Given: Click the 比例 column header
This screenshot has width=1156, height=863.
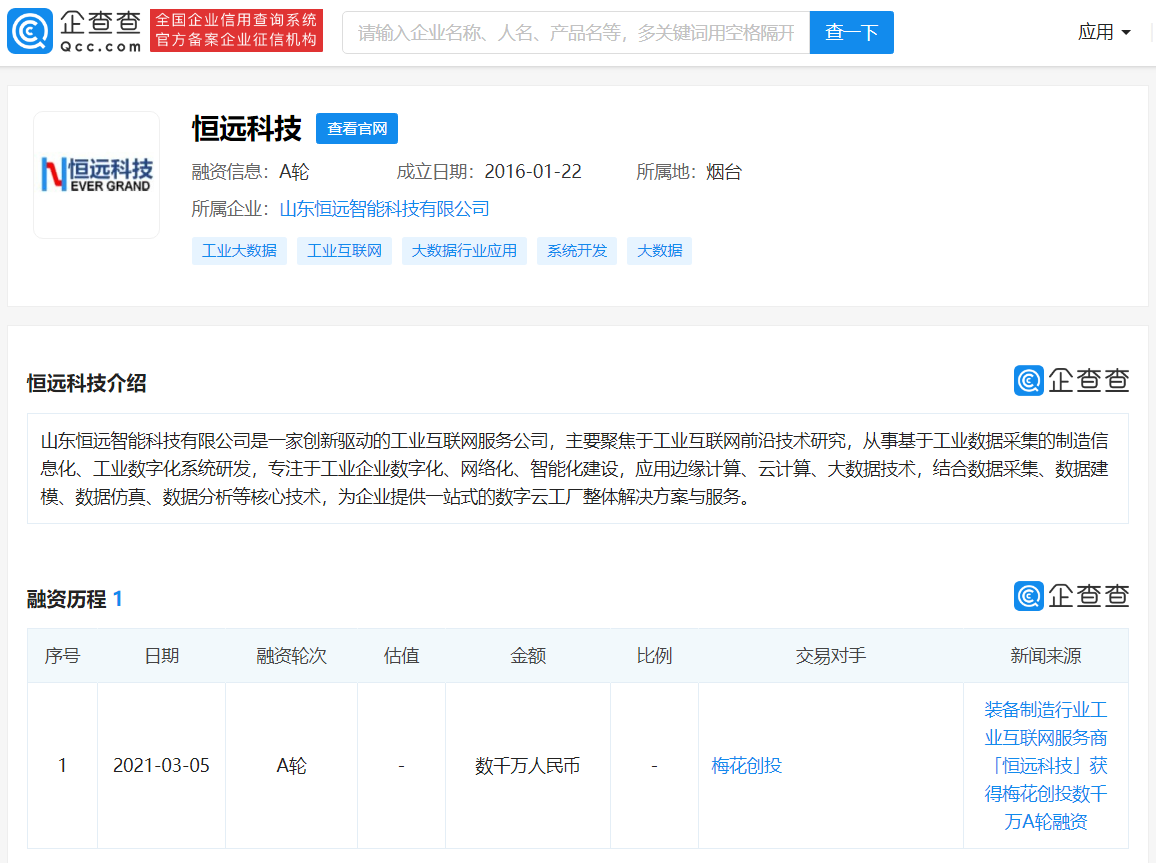Looking at the screenshot, I should click(x=654, y=656).
